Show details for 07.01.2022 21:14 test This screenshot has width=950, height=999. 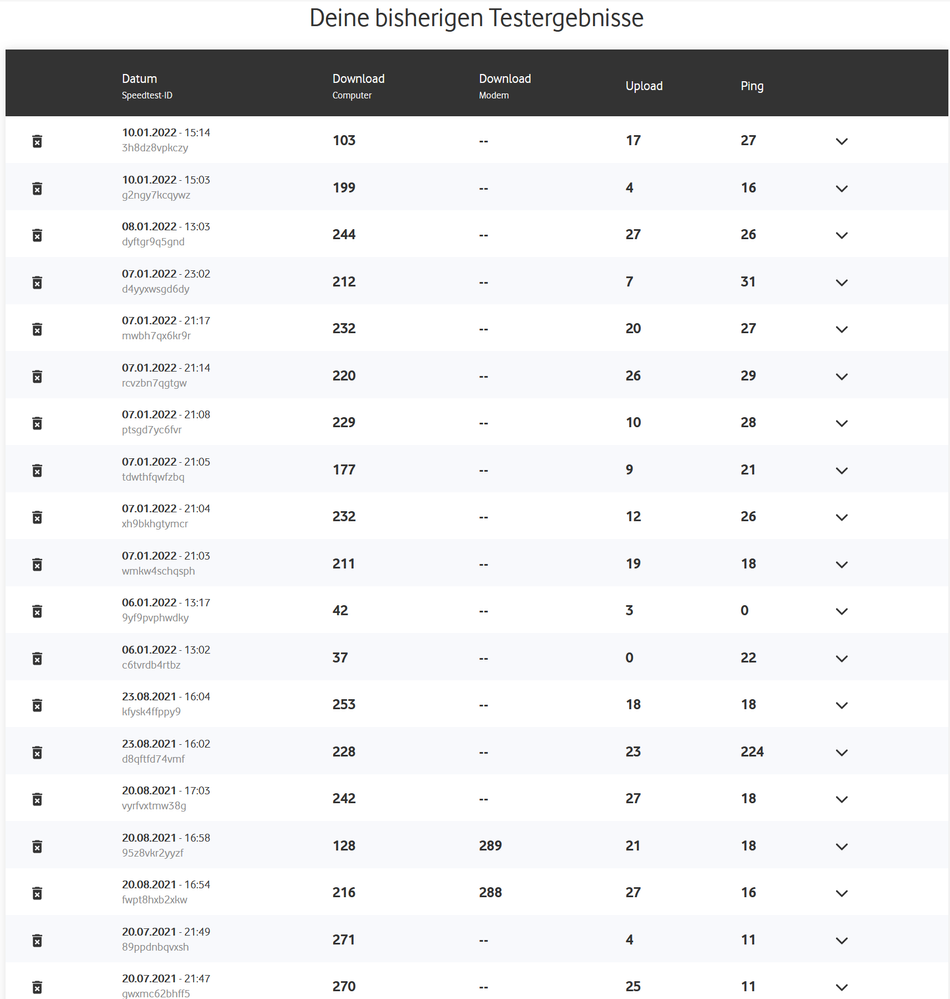click(841, 377)
